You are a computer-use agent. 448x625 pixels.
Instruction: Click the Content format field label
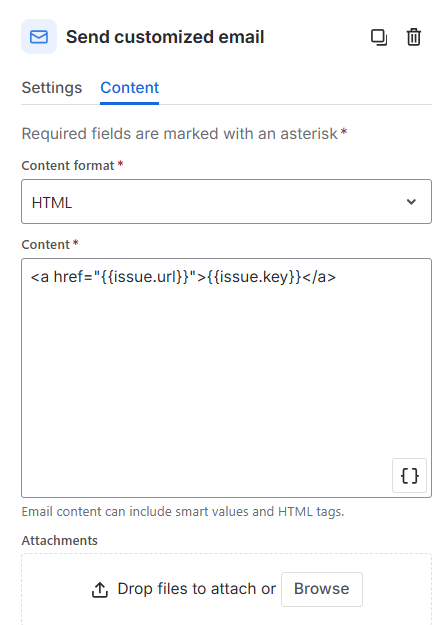click(68, 165)
